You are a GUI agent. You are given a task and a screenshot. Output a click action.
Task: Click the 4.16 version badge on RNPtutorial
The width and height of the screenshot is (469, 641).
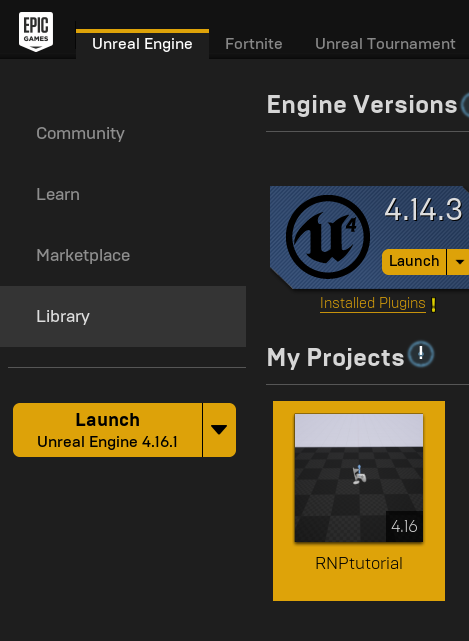coord(404,526)
